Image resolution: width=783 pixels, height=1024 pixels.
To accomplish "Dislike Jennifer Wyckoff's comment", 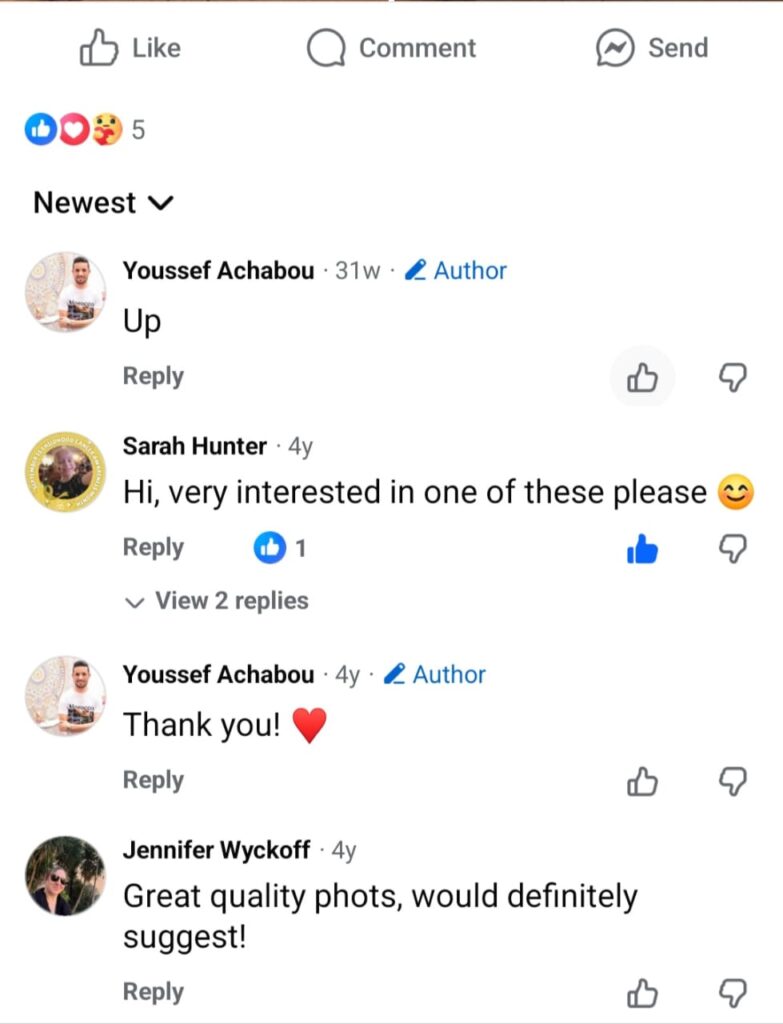I will click(x=734, y=993).
